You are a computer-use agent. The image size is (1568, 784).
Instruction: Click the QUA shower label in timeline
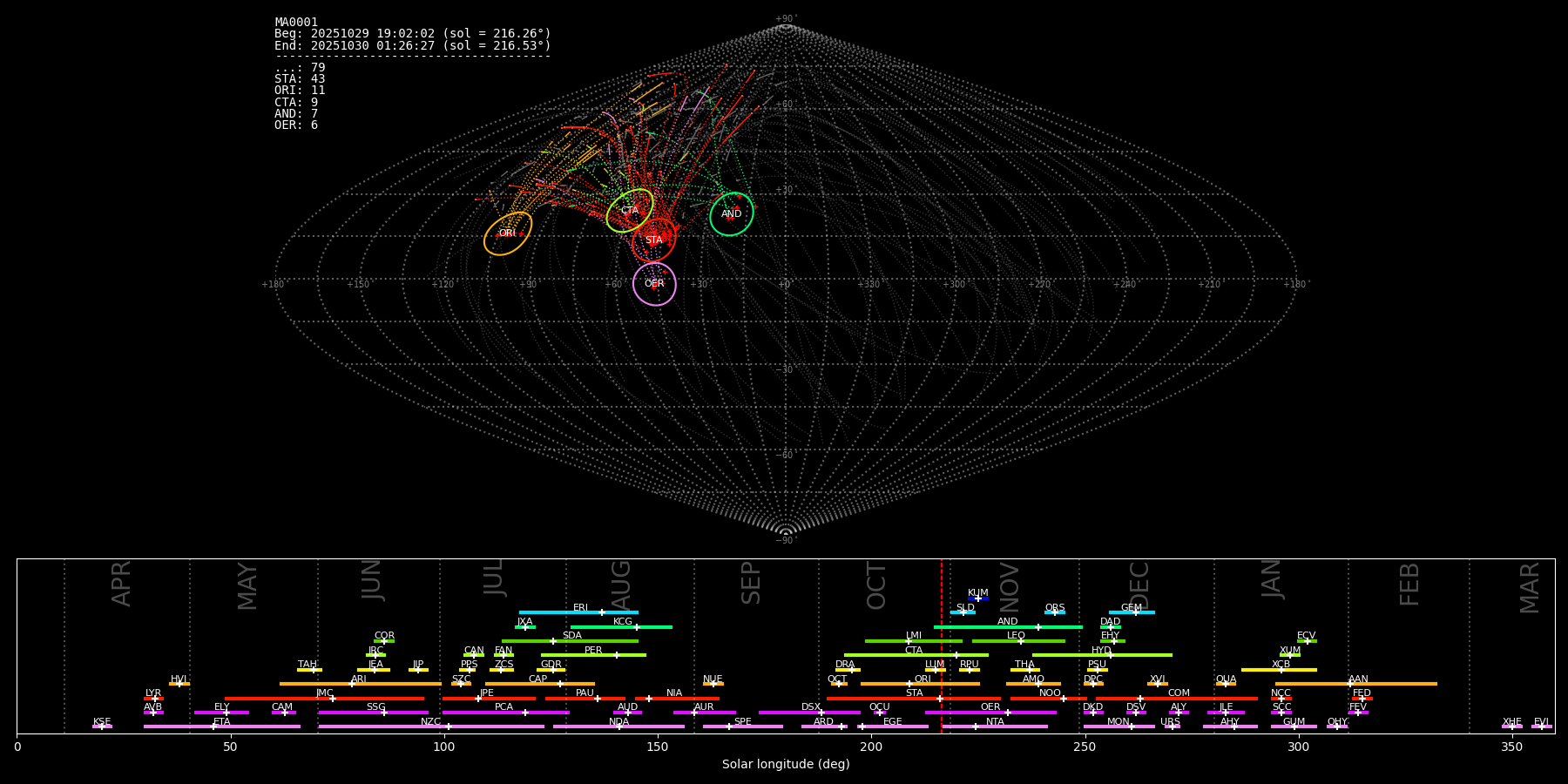tap(1226, 679)
